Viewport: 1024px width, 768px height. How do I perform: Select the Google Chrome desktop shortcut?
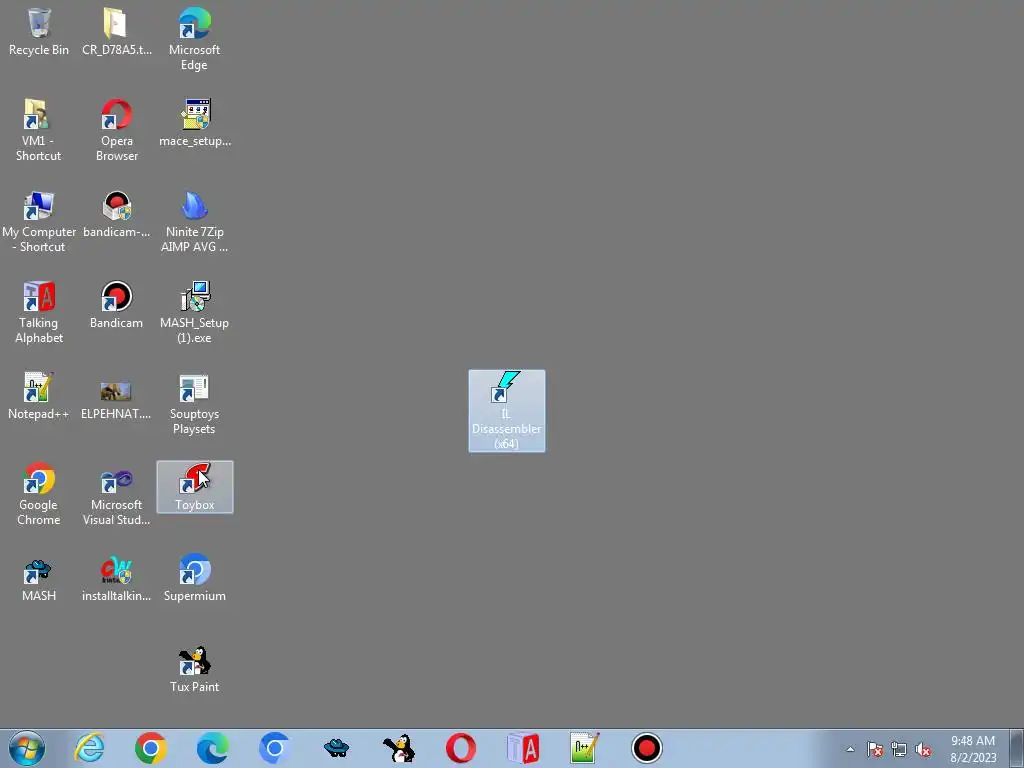39,494
